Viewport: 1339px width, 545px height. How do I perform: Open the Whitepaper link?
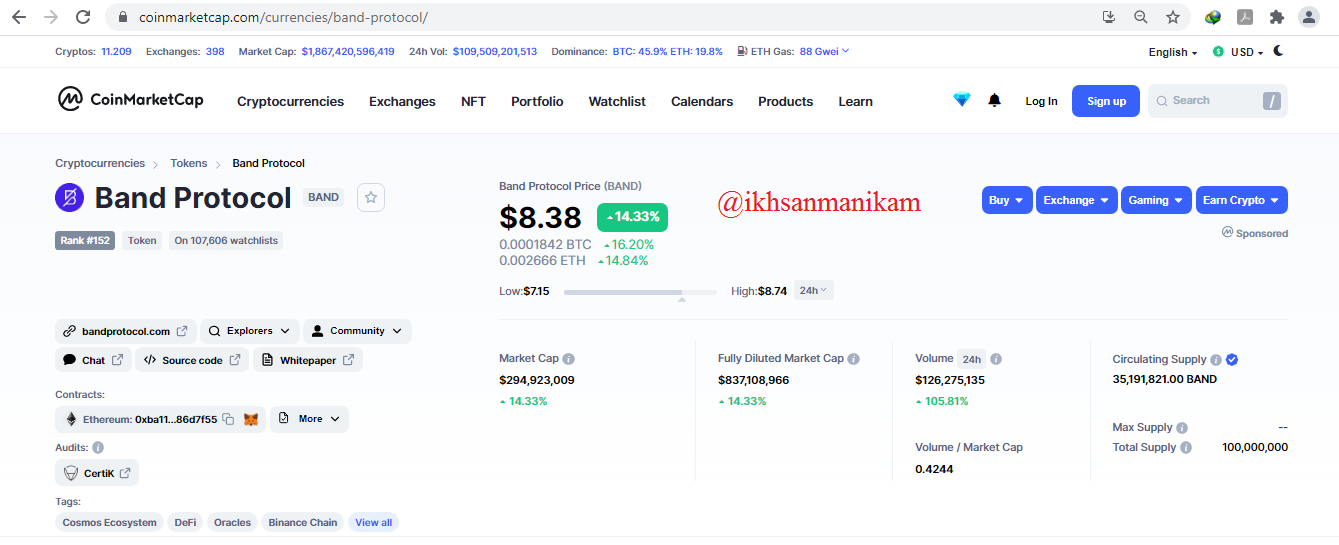pos(308,360)
